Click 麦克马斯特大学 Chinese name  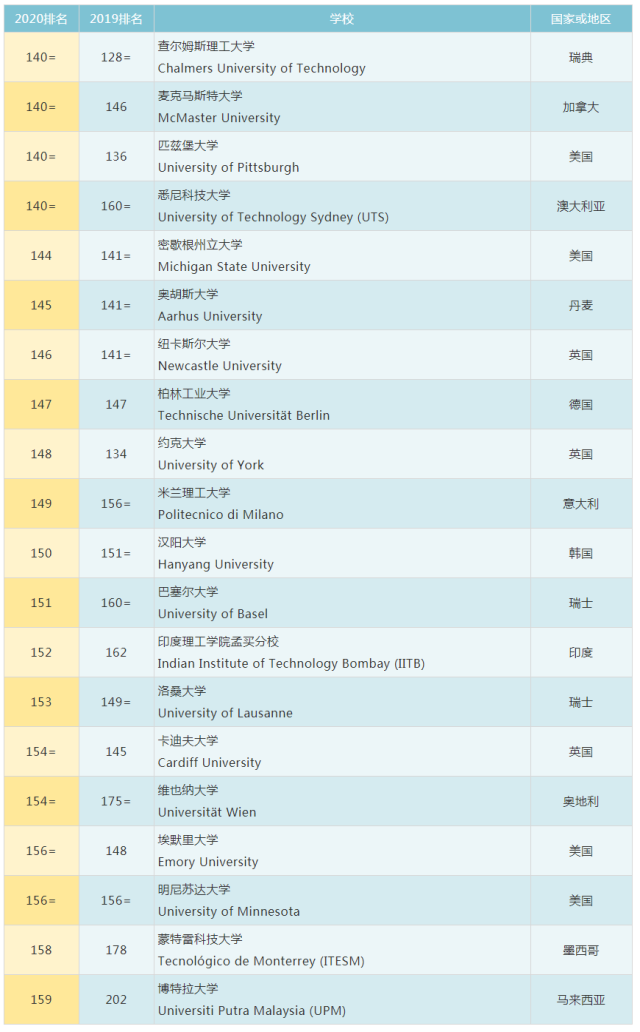pos(200,96)
